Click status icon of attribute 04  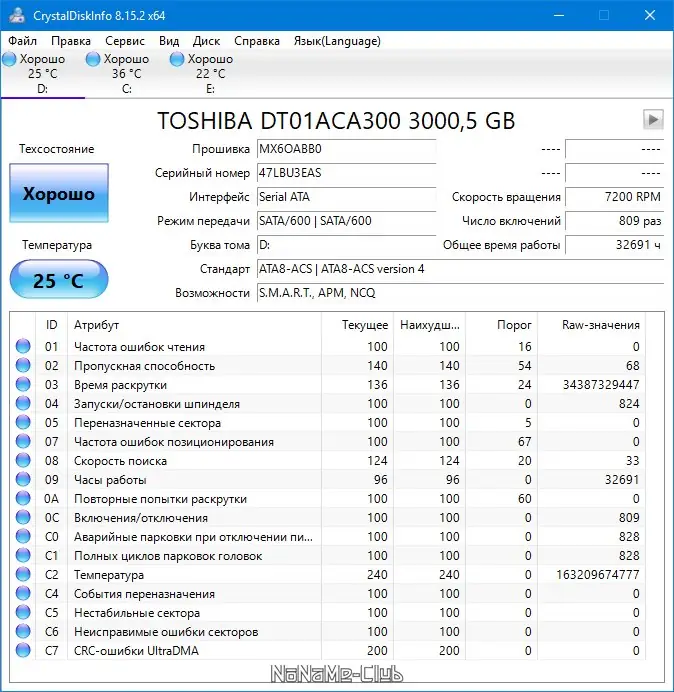(23, 403)
